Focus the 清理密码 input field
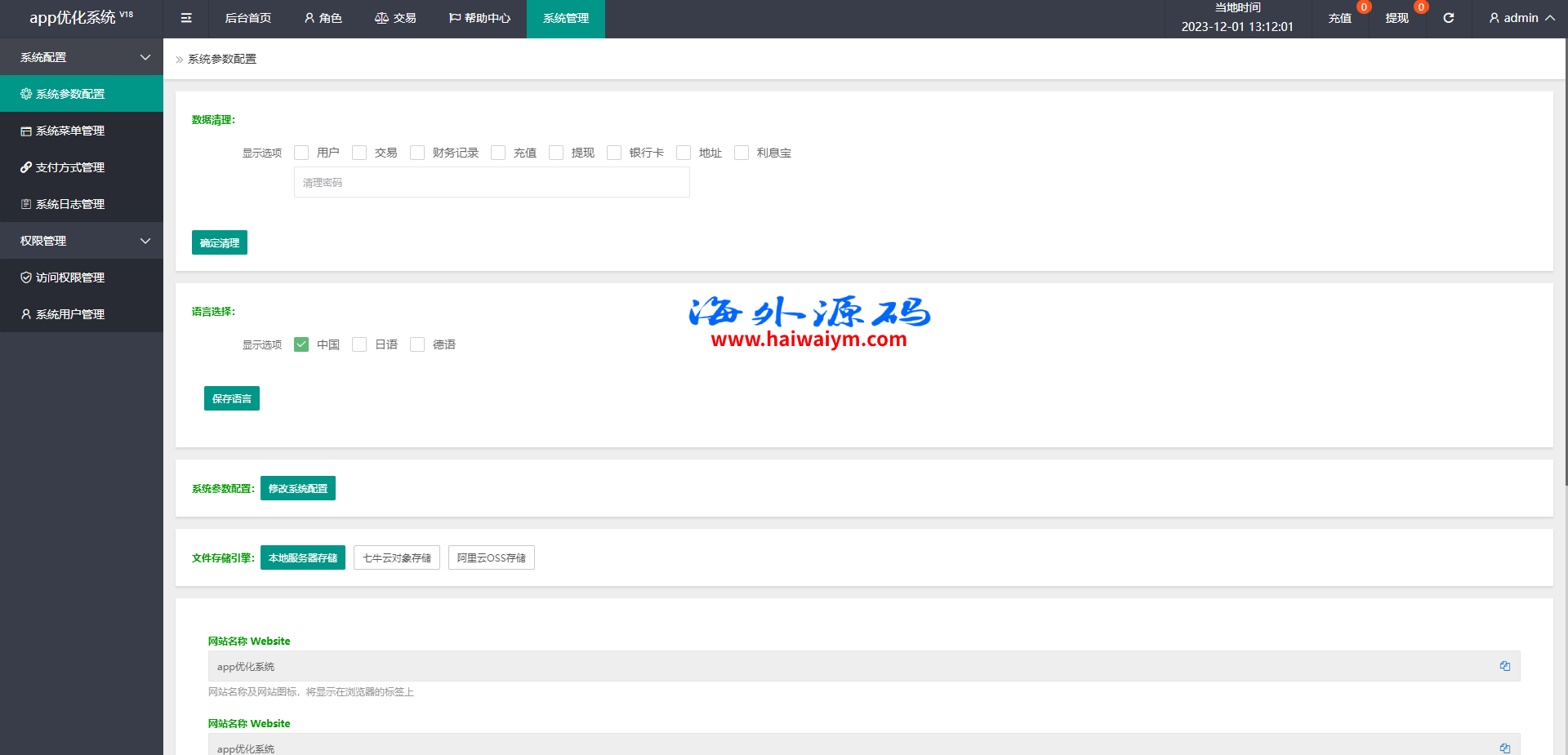This screenshot has height=755, width=1568. coord(491,182)
